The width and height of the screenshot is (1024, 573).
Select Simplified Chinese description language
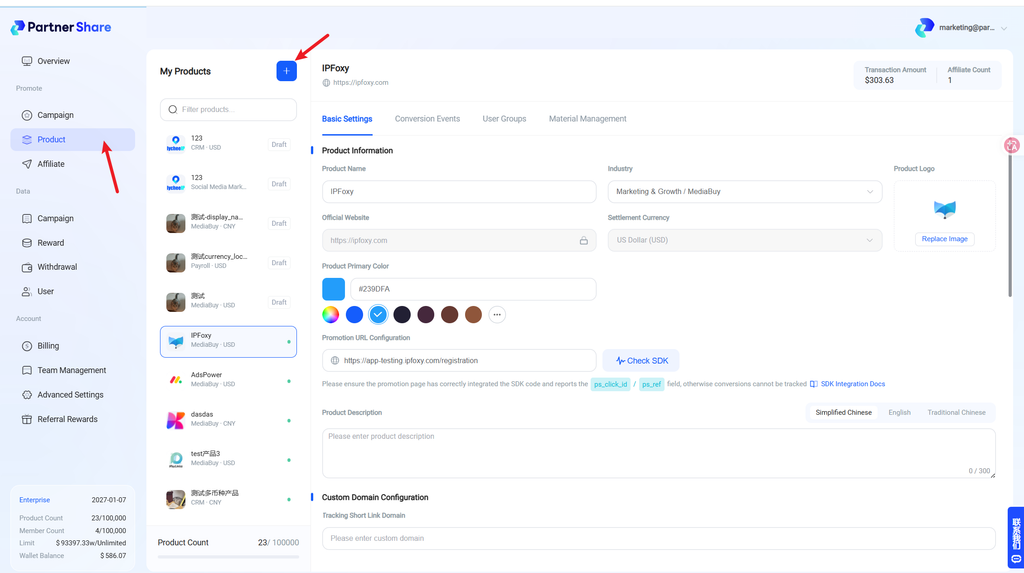(843, 413)
